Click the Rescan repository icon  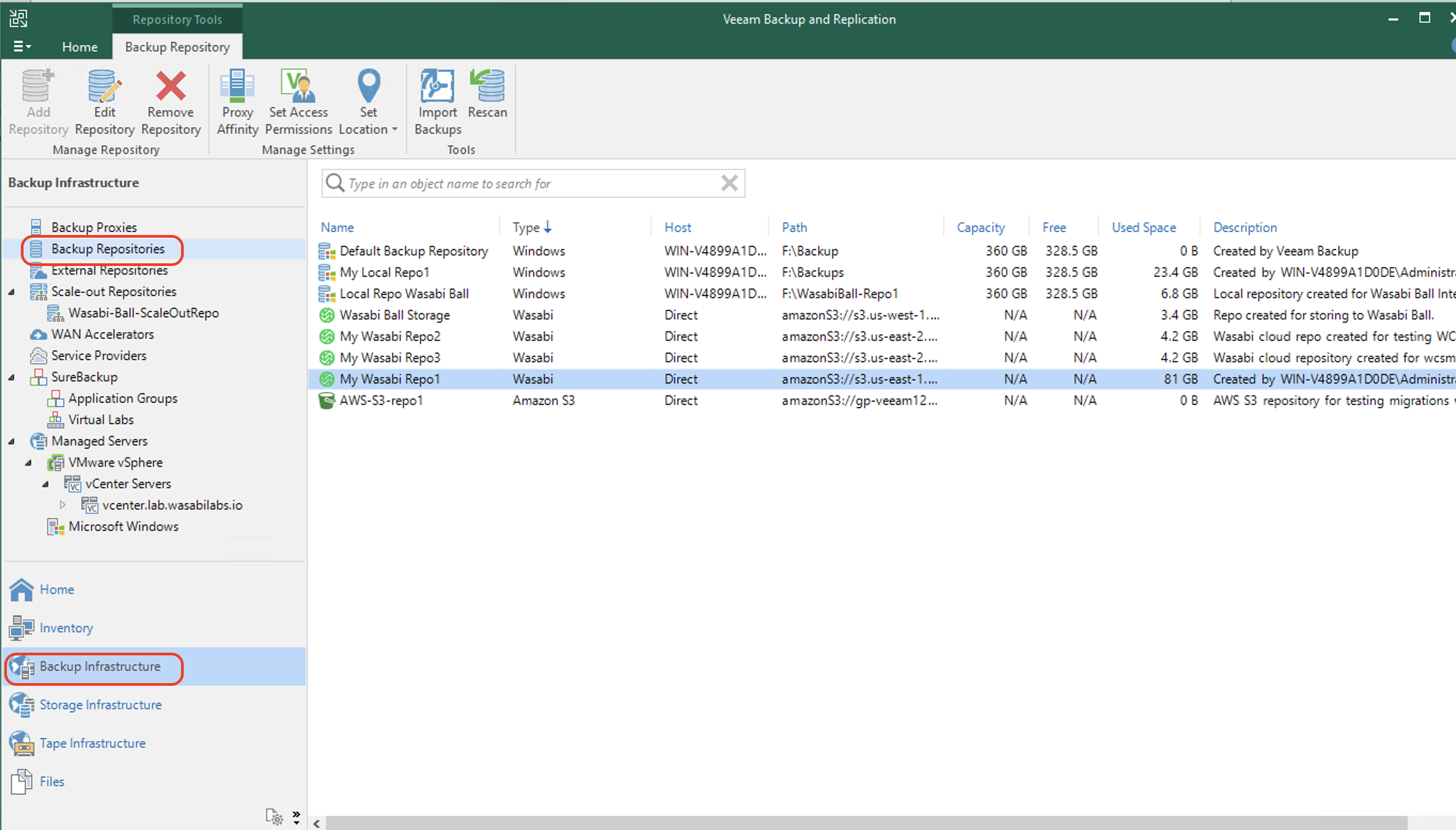(488, 85)
